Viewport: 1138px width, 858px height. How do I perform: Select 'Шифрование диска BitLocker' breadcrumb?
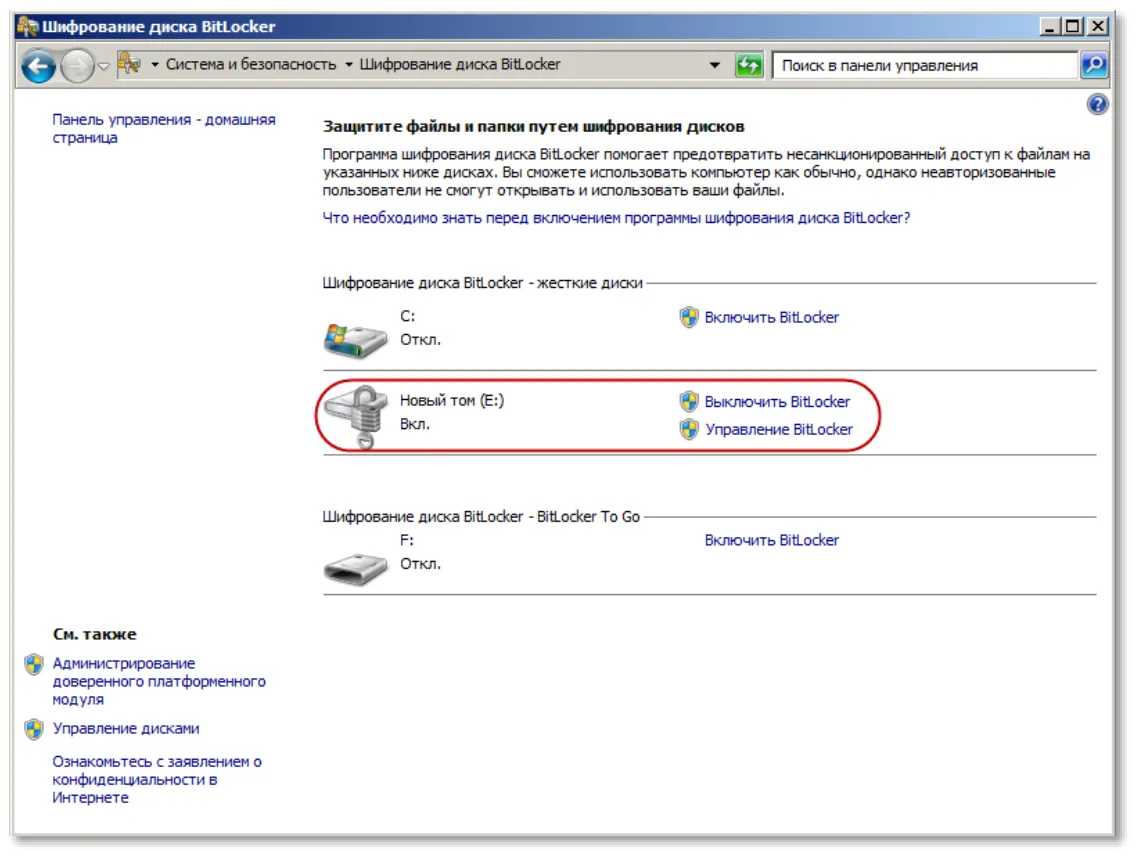[460, 65]
